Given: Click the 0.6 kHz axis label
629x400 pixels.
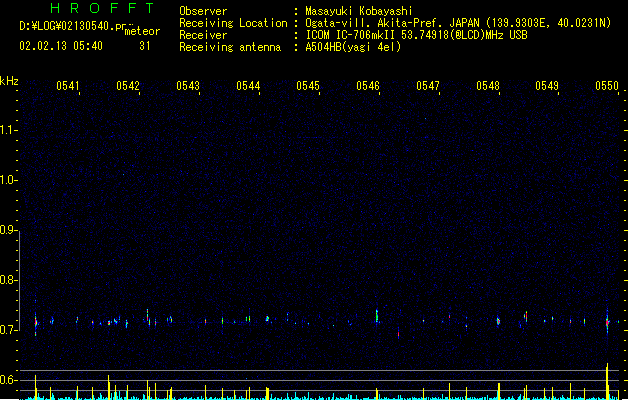Looking at the screenshot, I should click(7, 380).
